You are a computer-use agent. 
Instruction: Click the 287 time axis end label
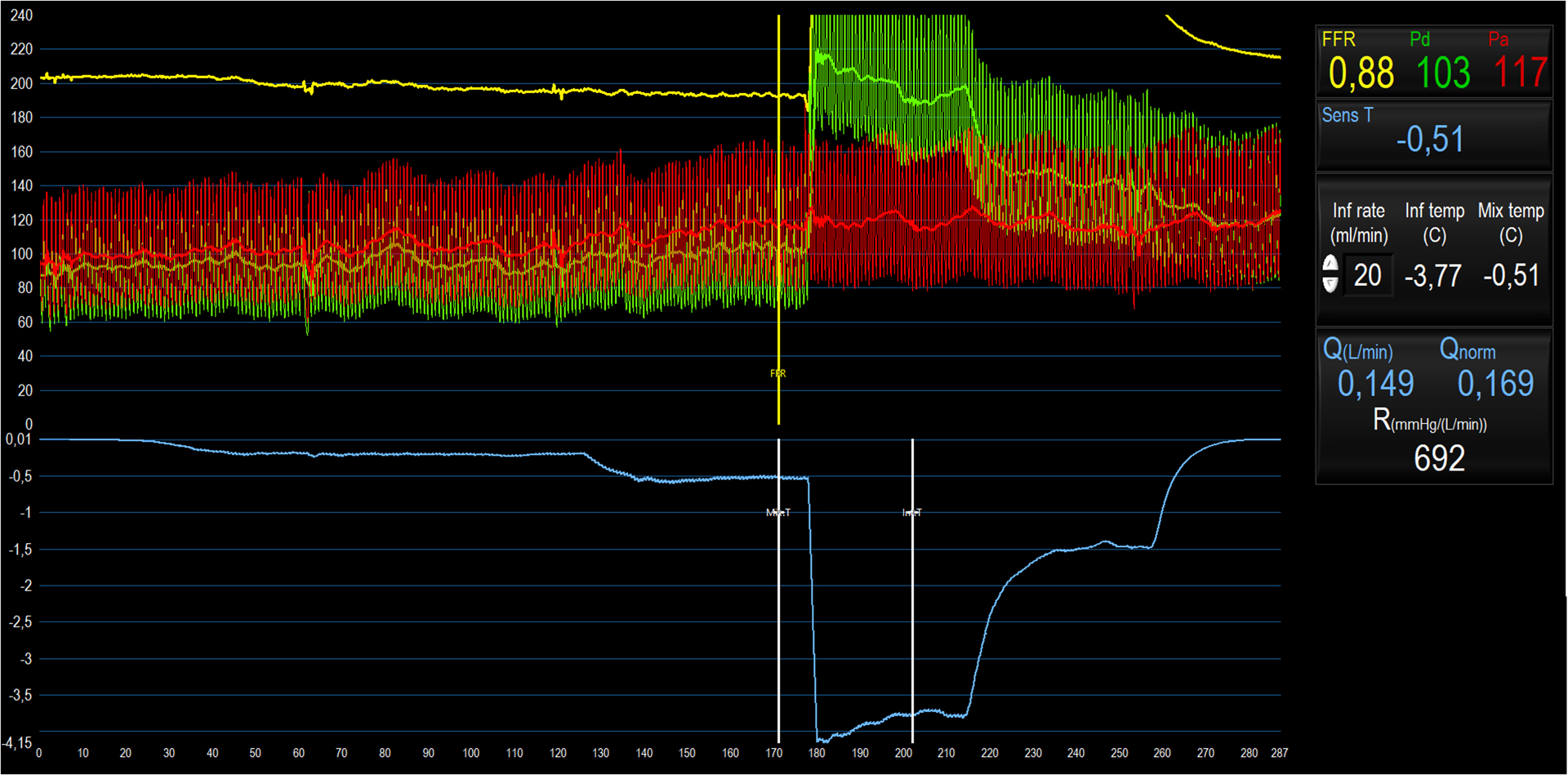(x=1279, y=753)
